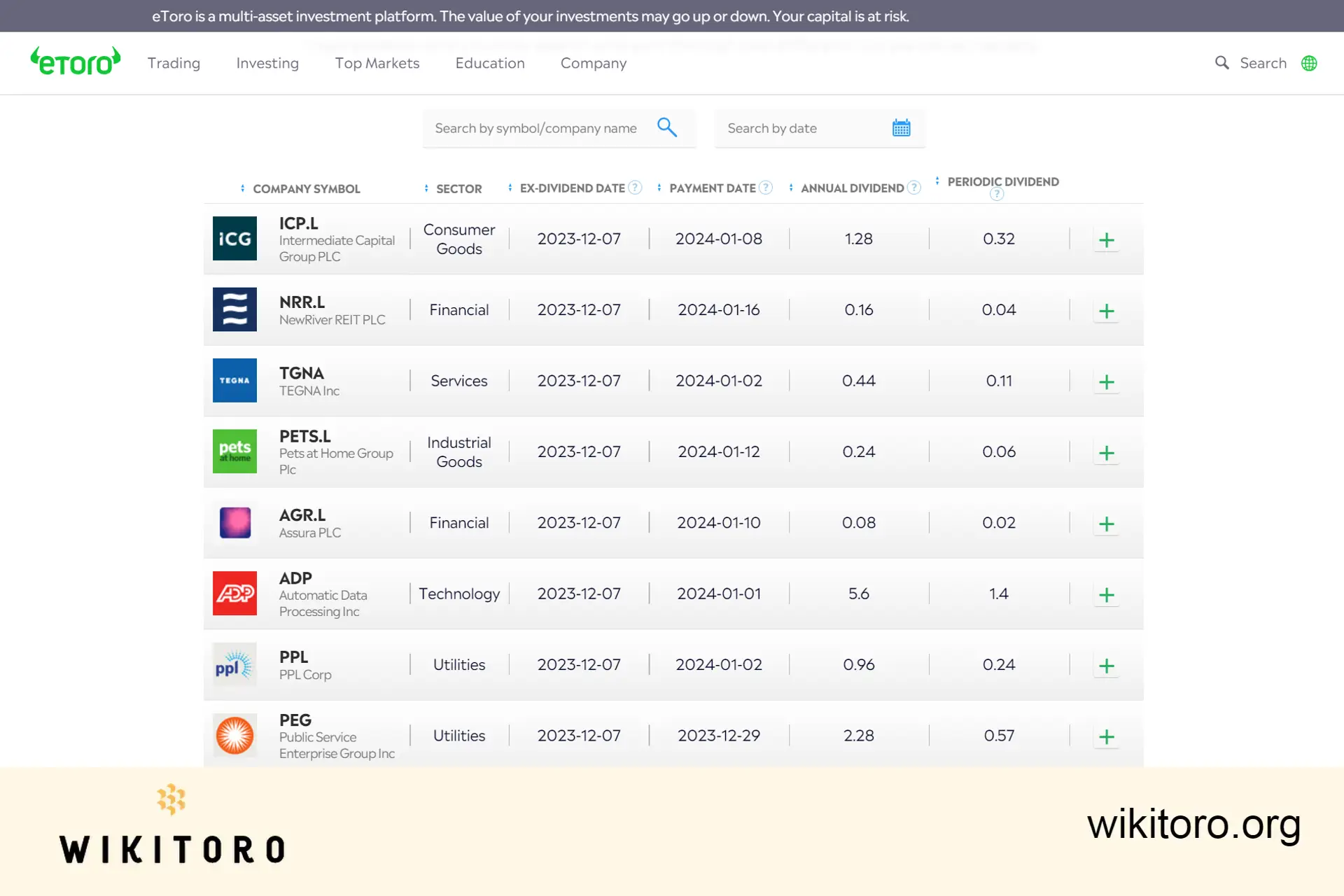Click the eToro logo
The height and width of the screenshot is (896, 1344).
coord(75,62)
